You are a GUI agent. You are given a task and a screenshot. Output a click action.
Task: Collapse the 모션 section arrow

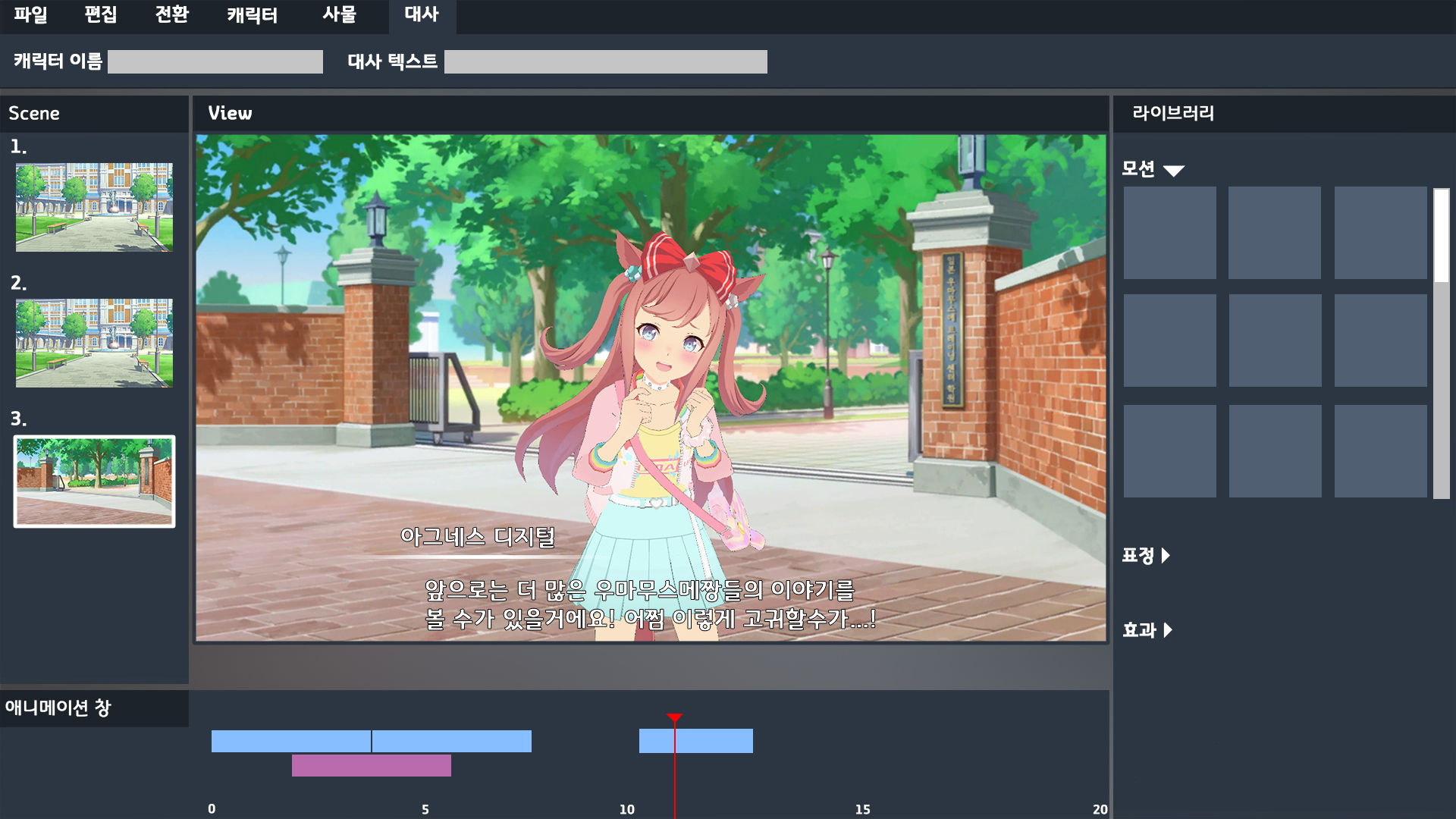(1173, 171)
